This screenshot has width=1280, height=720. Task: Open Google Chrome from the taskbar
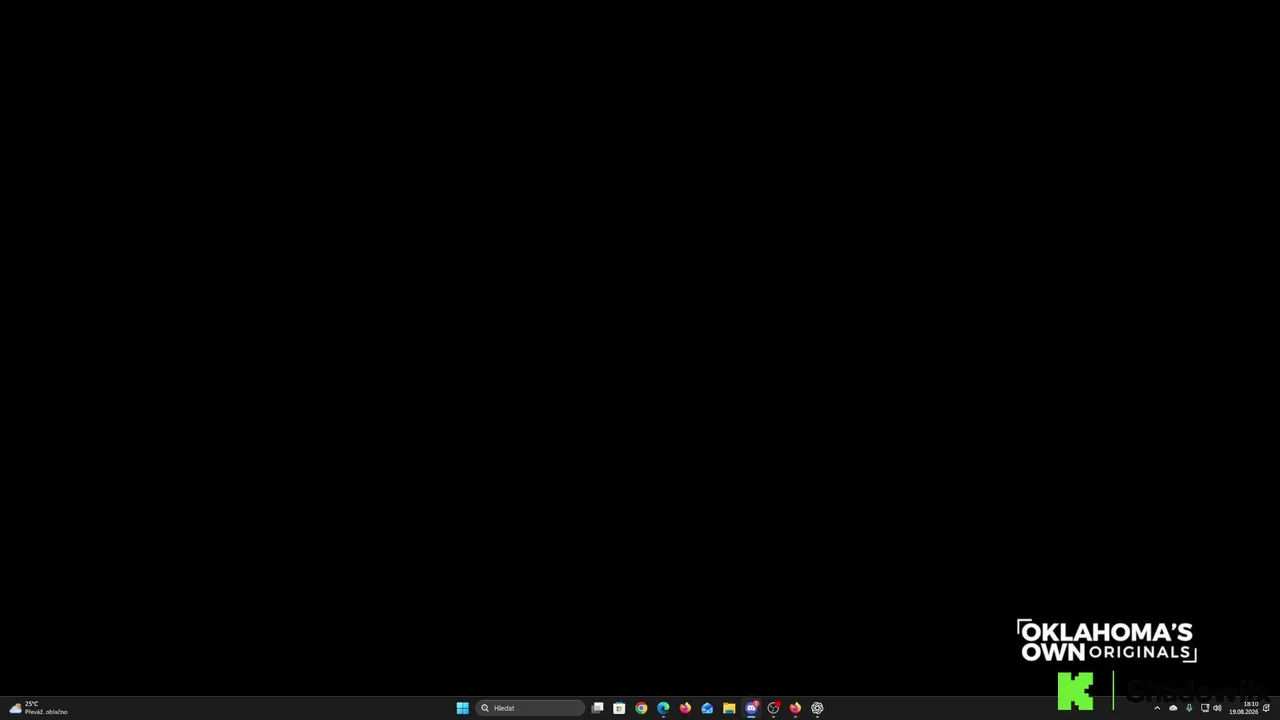(641, 708)
